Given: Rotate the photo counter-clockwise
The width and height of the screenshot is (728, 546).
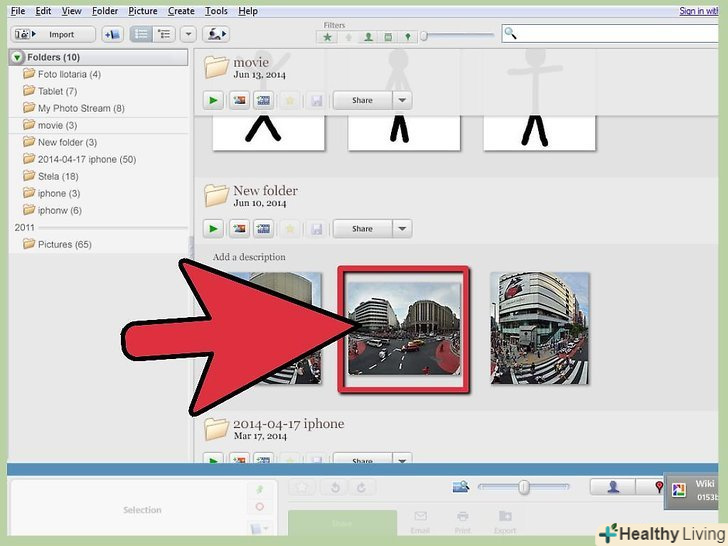Looking at the screenshot, I should coord(335,488).
